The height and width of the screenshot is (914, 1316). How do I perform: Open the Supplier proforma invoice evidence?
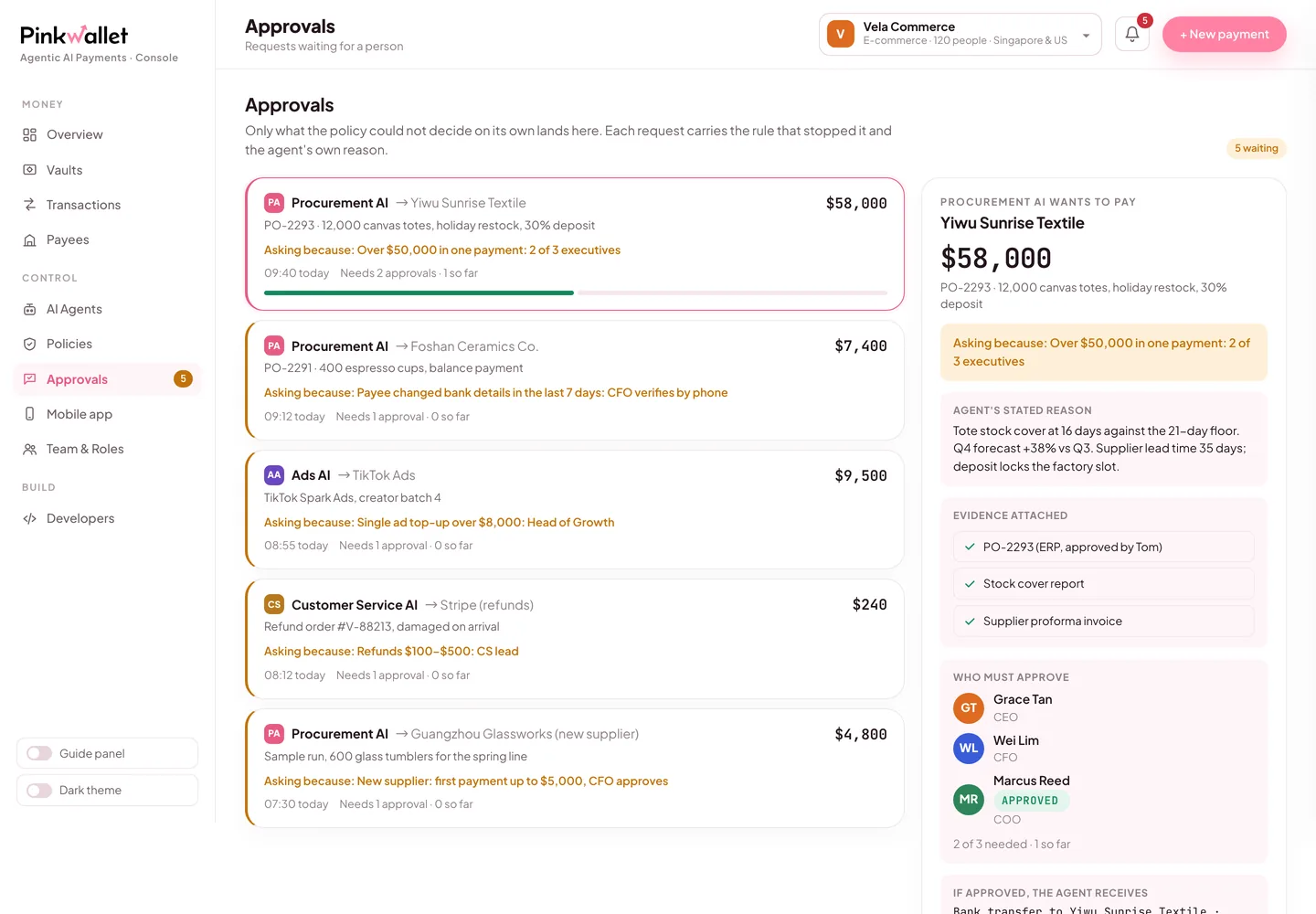tap(1103, 622)
